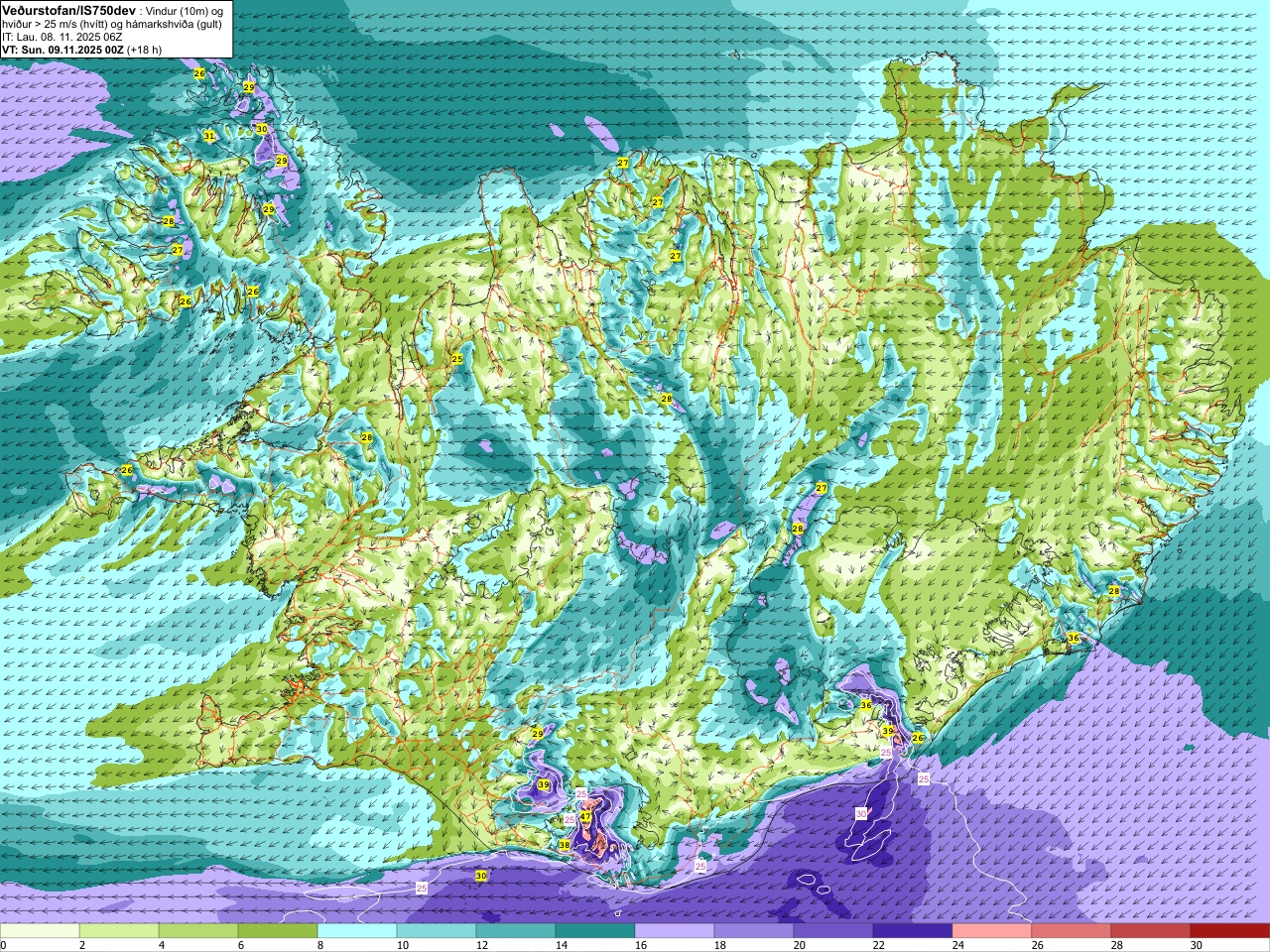This screenshot has width=1270, height=952.
Task: Click the '(+18 h)' forecast offset text
Action: (x=145, y=50)
